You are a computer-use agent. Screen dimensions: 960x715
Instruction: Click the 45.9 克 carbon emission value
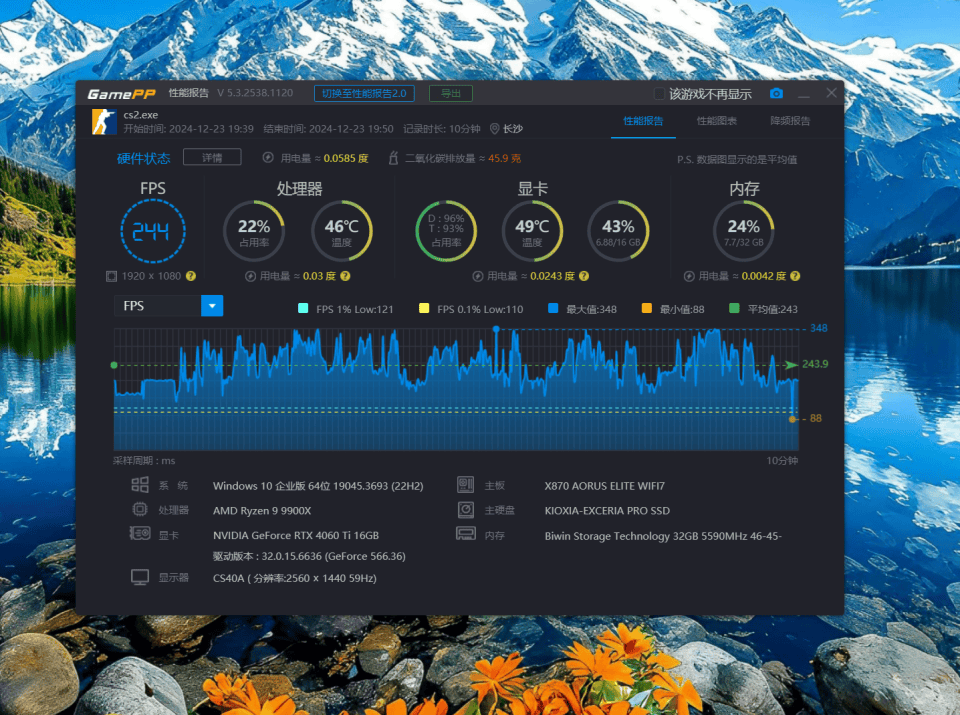click(x=504, y=158)
